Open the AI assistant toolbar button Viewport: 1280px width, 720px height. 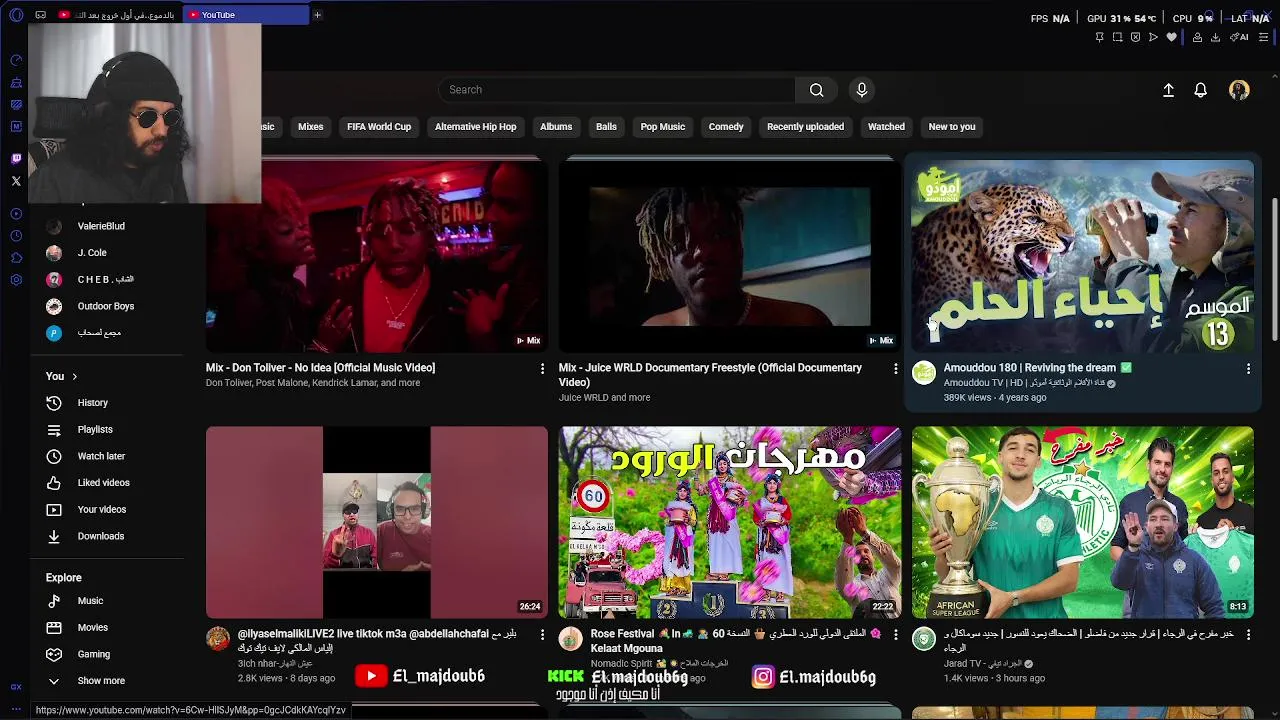(x=1240, y=37)
